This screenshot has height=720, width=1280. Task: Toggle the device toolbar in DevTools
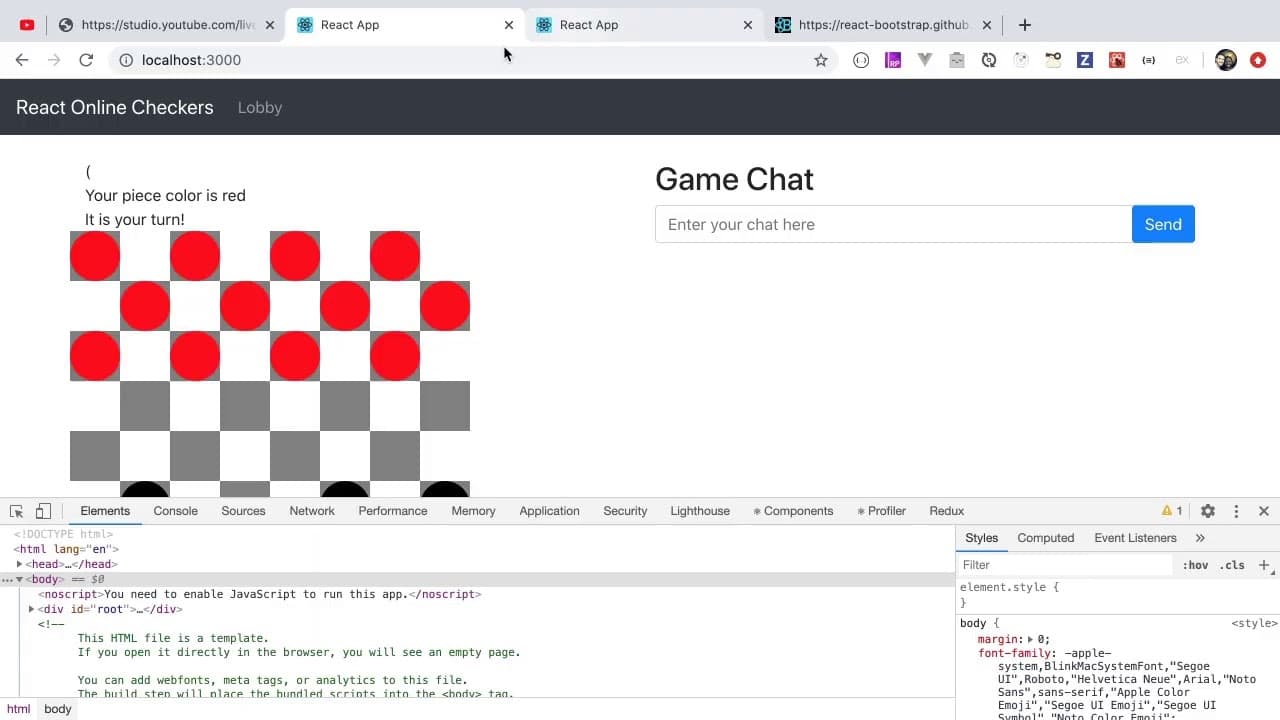pos(44,511)
